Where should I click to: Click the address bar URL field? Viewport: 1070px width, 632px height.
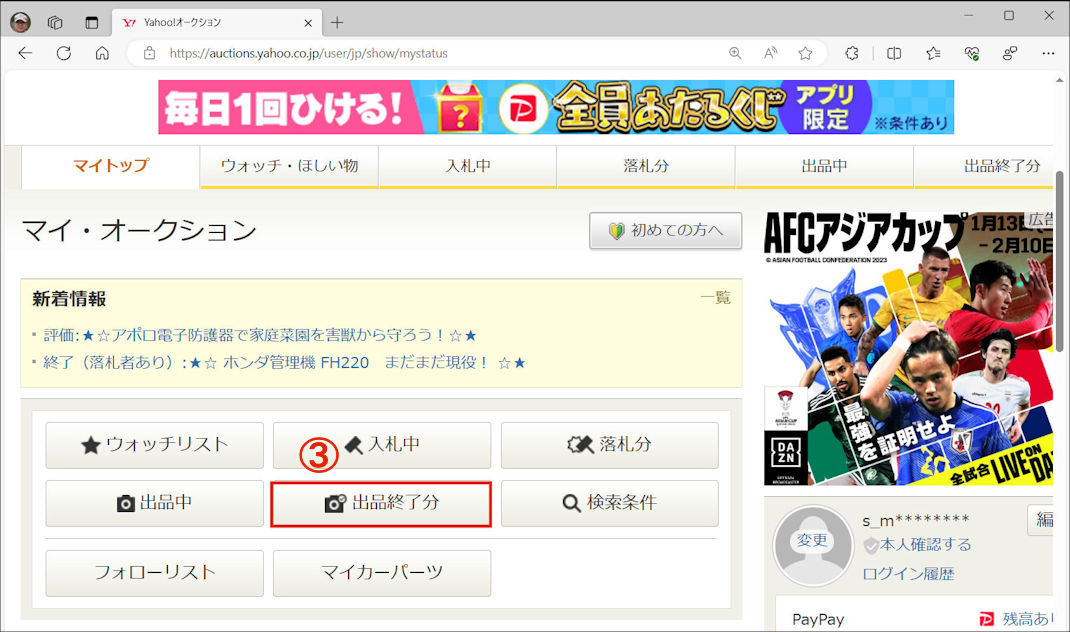click(430, 53)
